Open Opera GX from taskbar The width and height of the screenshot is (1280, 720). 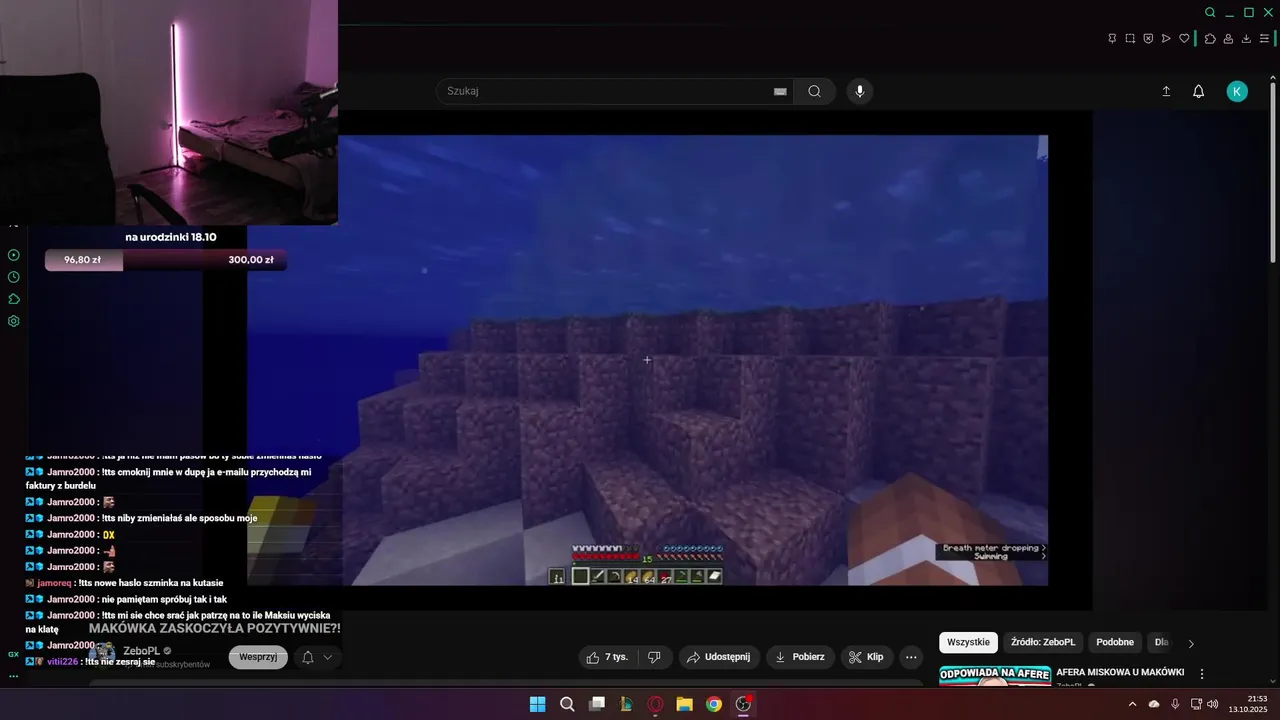click(656, 704)
